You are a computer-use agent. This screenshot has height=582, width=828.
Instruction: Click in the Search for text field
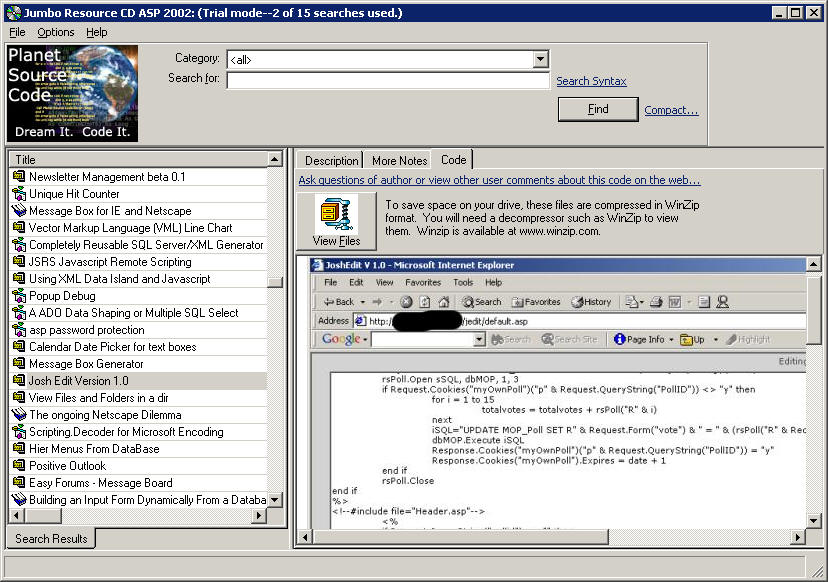coord(388,80)
